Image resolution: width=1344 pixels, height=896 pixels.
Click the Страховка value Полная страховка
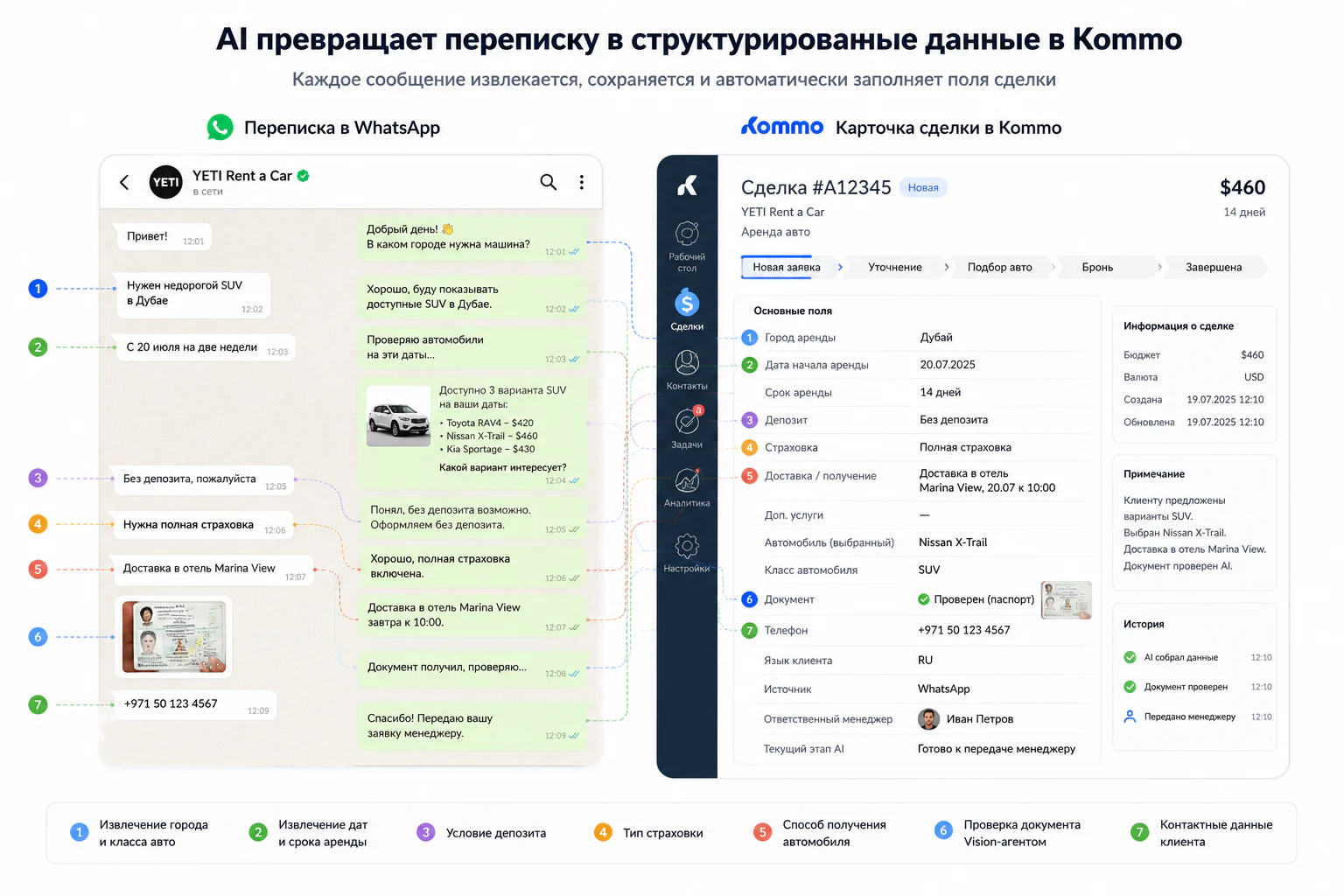coord(965,447)
